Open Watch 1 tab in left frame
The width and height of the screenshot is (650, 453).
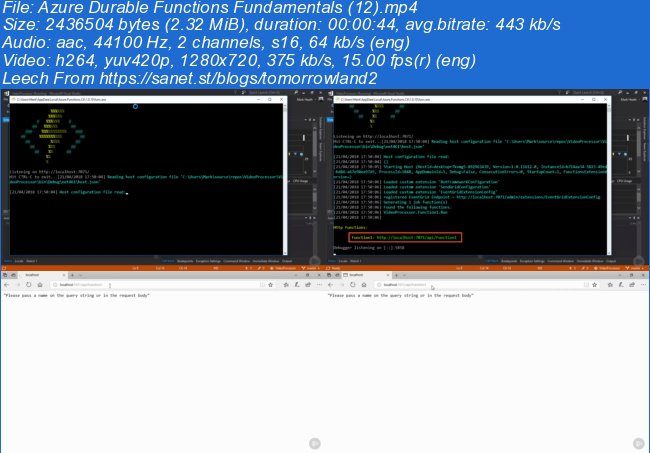click(x=32, y=261)
